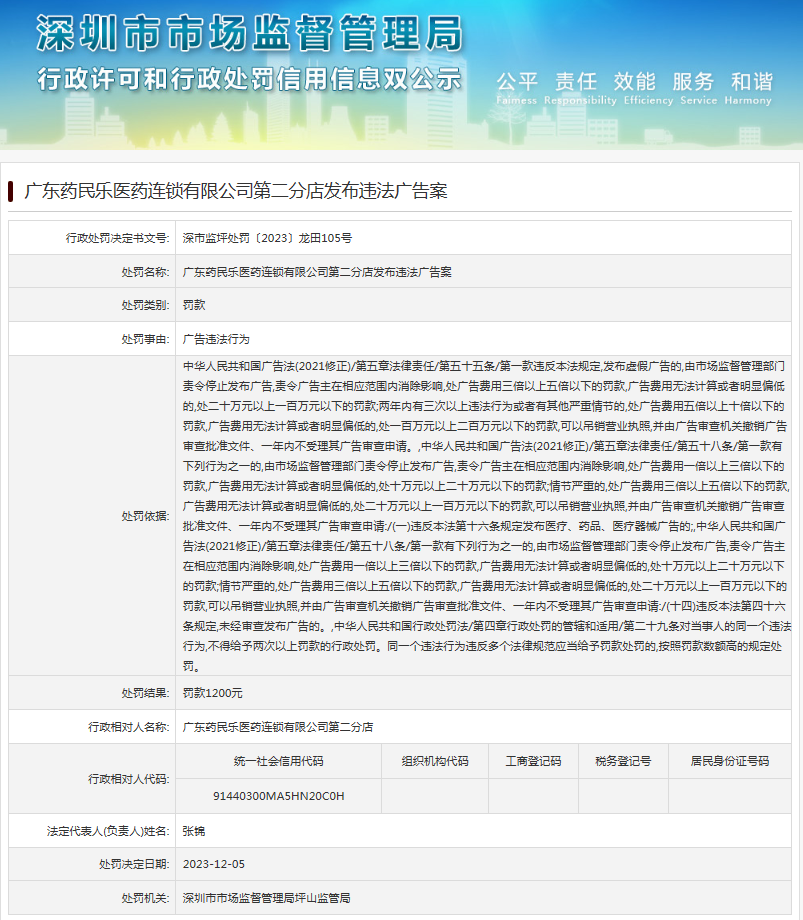This screenshot has width=803, height=920.
Task: Click the 组织机构代码 column header
Action: pos(435,762)
